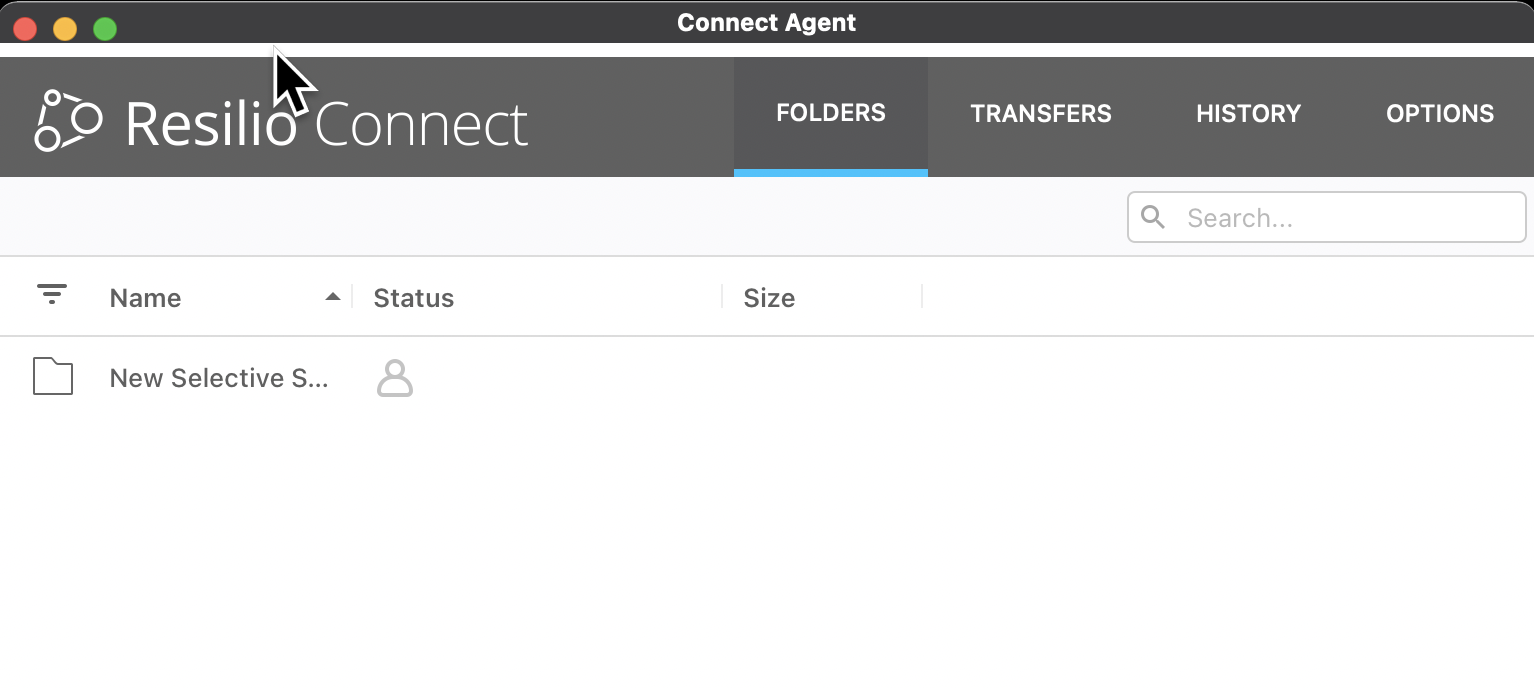Viewport: 1534px width, 688px height.
Task: Open the Status column divider area
Action: click(721, 296)
